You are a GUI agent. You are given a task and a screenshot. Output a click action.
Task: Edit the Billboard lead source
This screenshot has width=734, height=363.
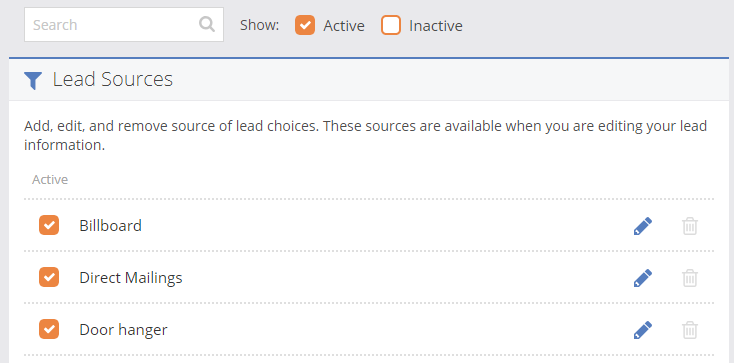tap(643, 226)
